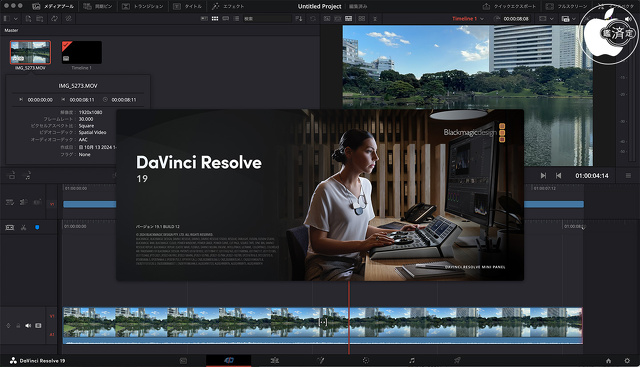The height and width of the screenshot is (367, 640).
Task: Open the viewer options menu icon
Action: pos(628,176)
